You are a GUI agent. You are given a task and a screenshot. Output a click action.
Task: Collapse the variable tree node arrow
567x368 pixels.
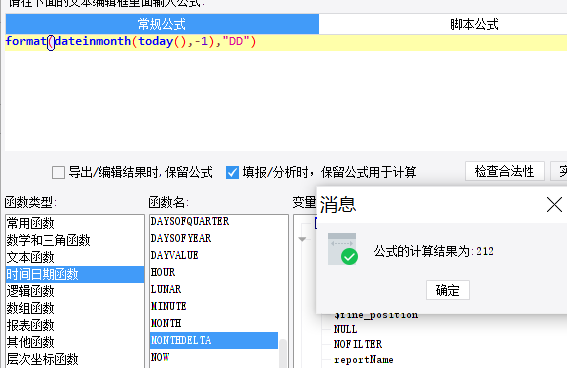[x=302, y=239]
